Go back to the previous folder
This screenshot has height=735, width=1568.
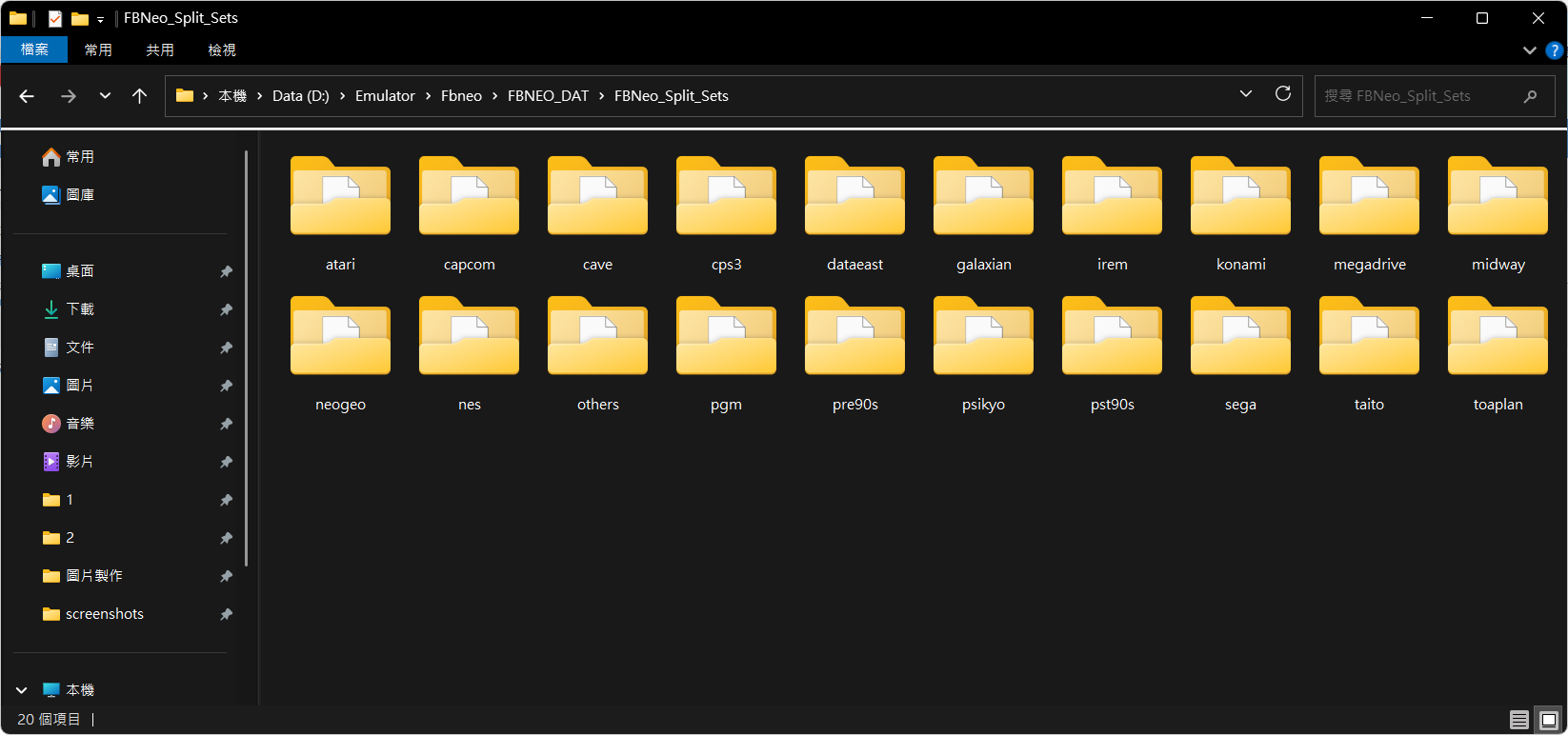[x=27, y=96]
